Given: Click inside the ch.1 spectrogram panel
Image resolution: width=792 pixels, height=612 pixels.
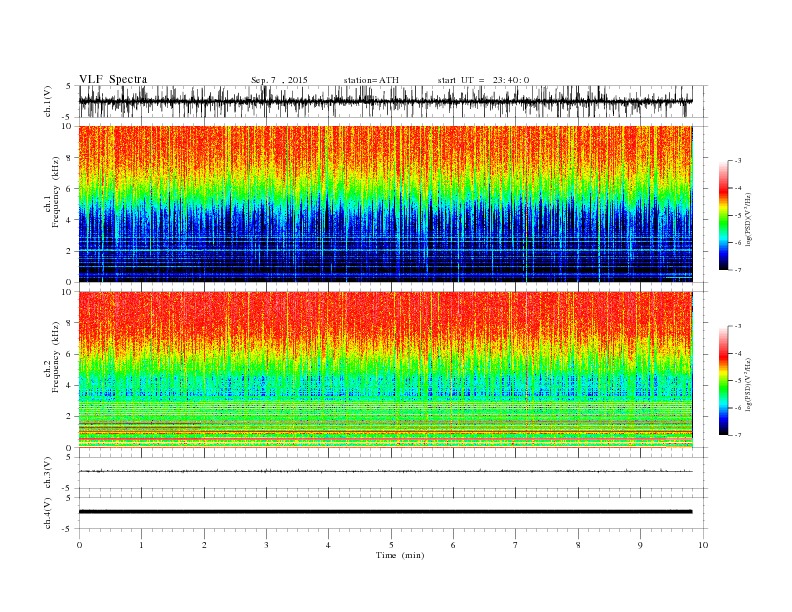Looking at the screenshot, I should 385,204.
